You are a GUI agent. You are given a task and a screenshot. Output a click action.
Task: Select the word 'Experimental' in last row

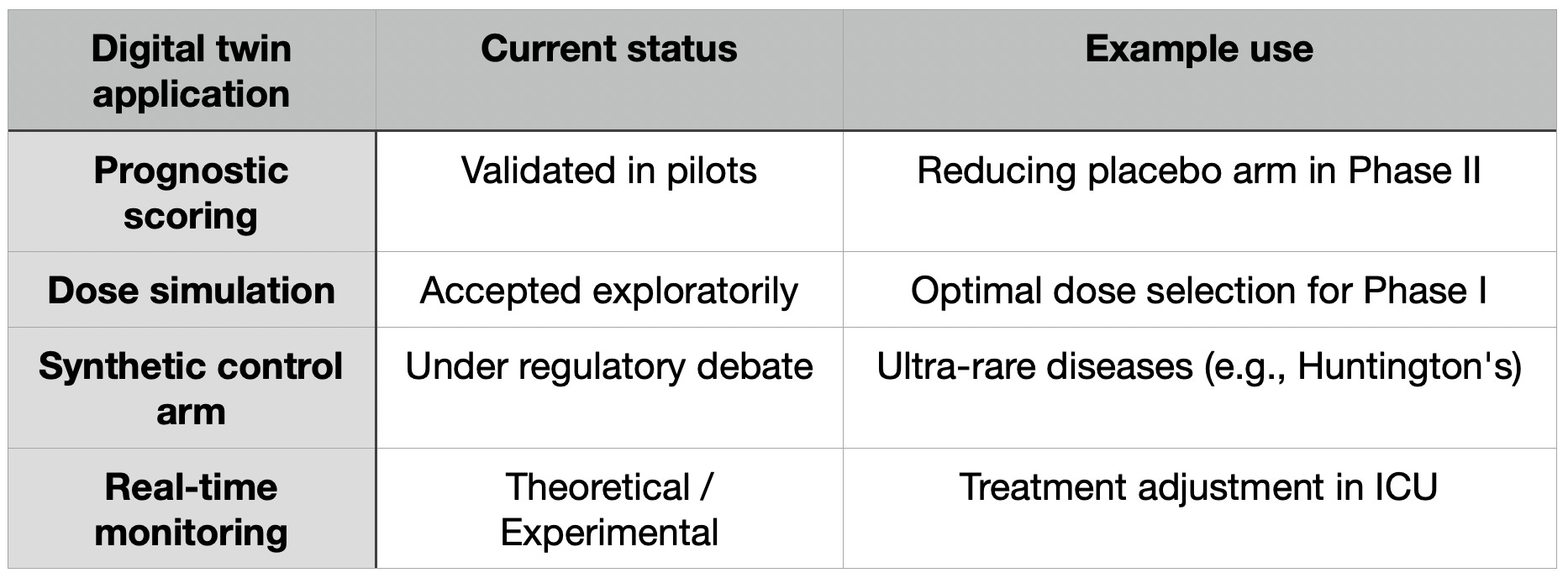[609, 533]
